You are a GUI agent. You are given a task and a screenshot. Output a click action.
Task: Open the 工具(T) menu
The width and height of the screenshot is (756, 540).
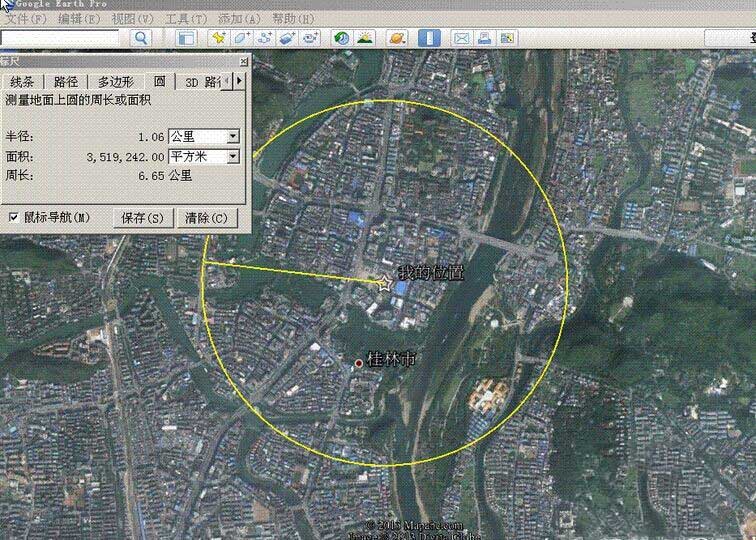point(186,19)
